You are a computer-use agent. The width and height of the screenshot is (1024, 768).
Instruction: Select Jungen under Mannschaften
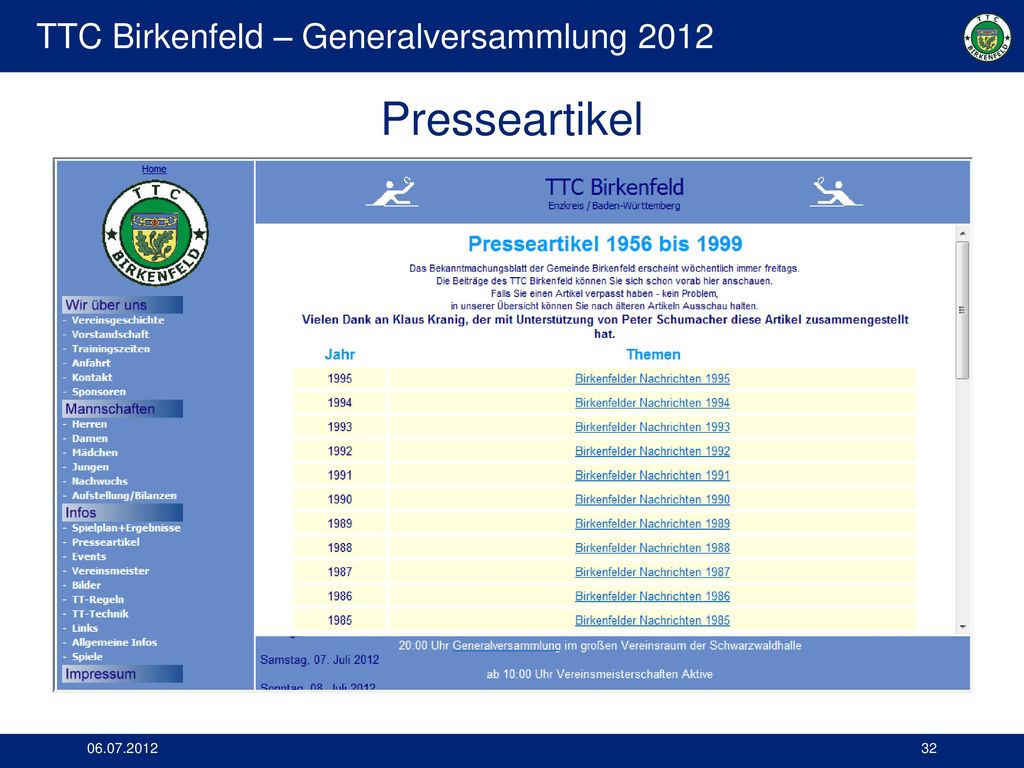coord(90,467)
